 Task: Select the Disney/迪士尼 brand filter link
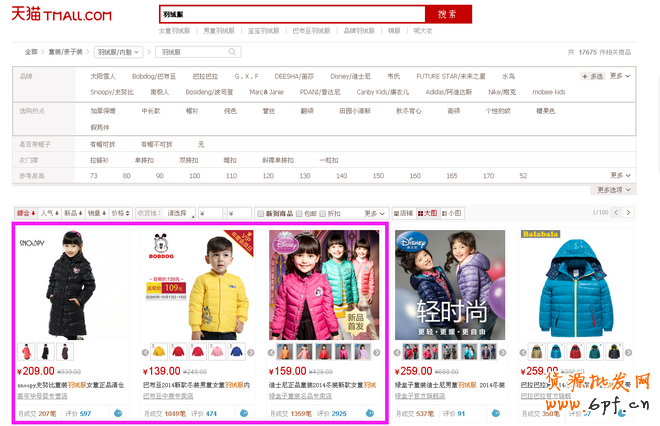[x=350, y=76]
